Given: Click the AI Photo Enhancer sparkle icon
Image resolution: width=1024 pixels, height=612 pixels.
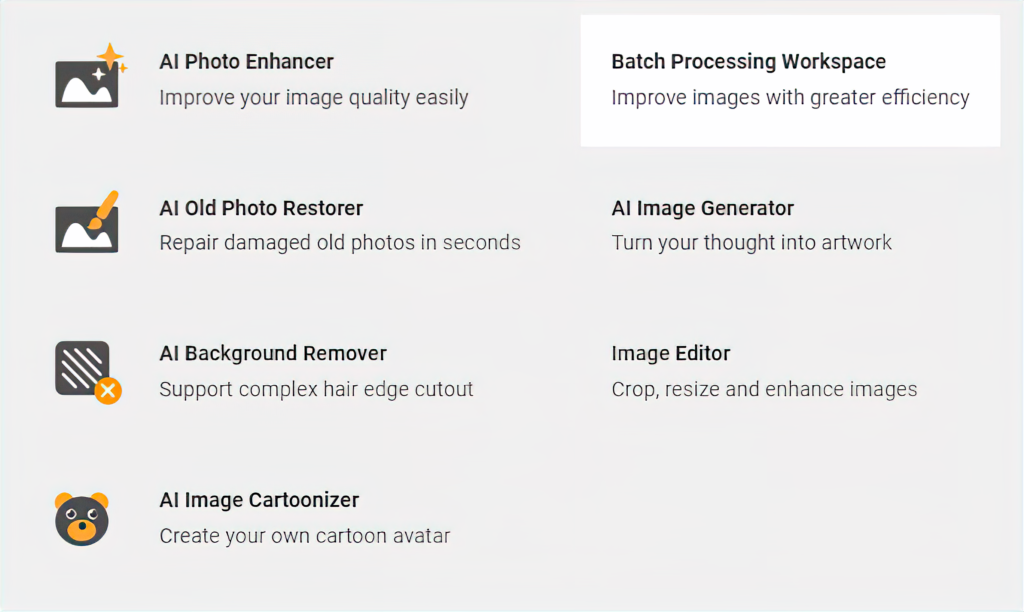Looking at the screenshot, I should pos(91,76).
